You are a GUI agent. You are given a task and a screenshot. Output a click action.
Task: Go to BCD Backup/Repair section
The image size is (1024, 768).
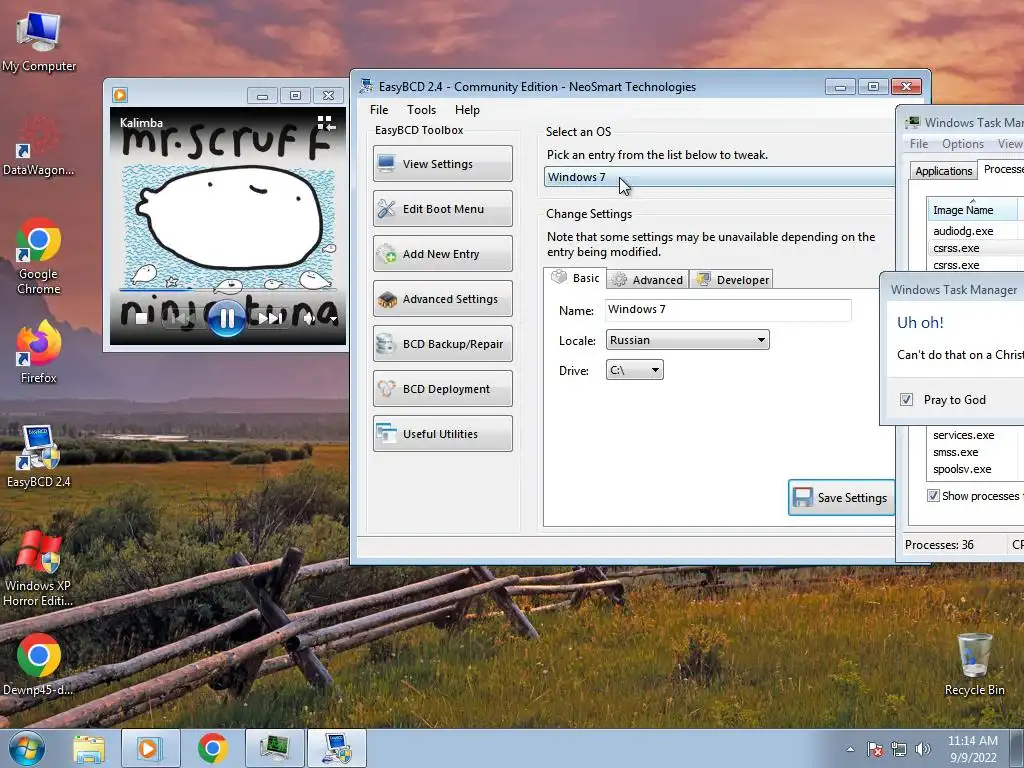tap(442, 344)
